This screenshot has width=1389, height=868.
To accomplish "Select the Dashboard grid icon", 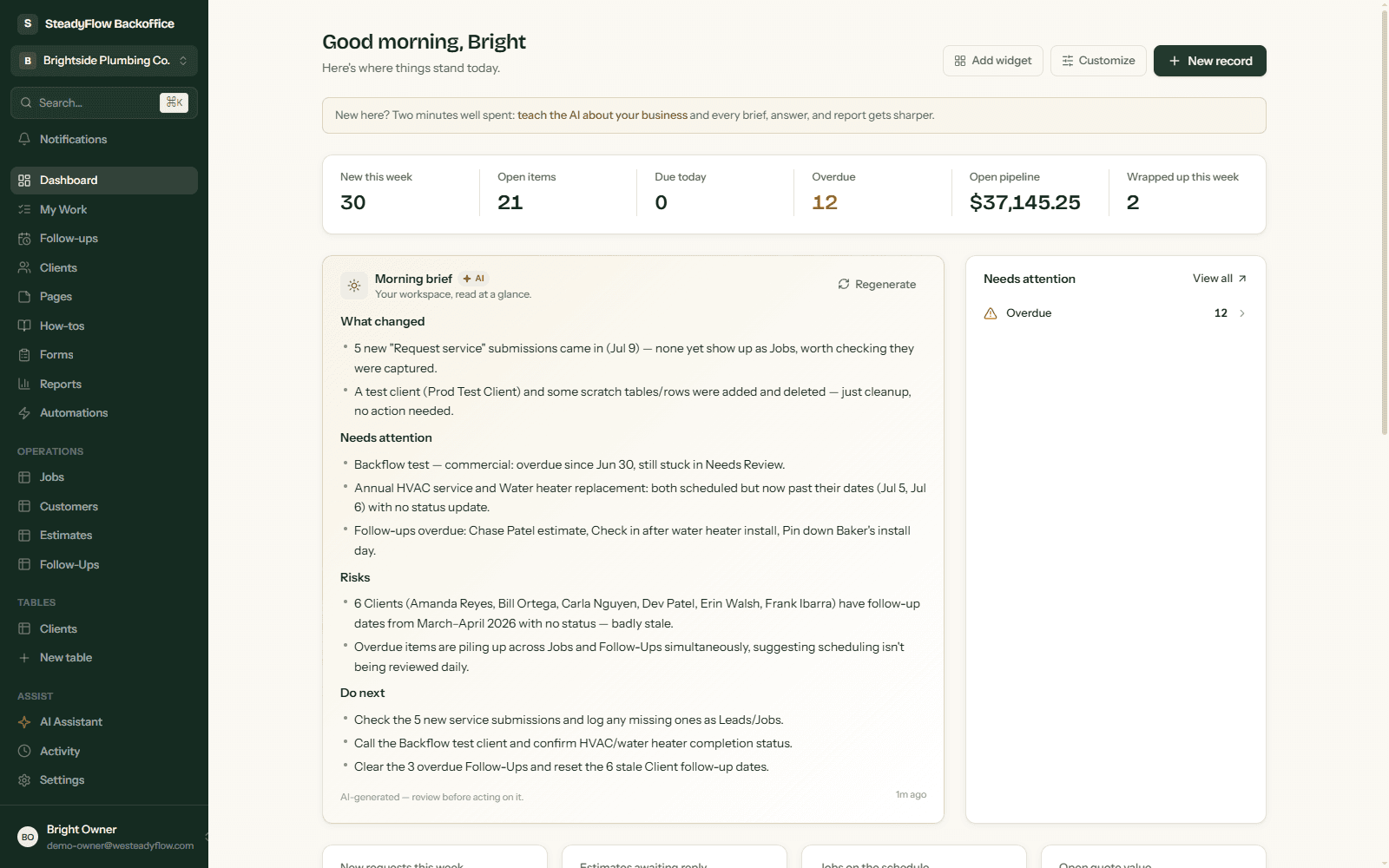I will (24, 181).
